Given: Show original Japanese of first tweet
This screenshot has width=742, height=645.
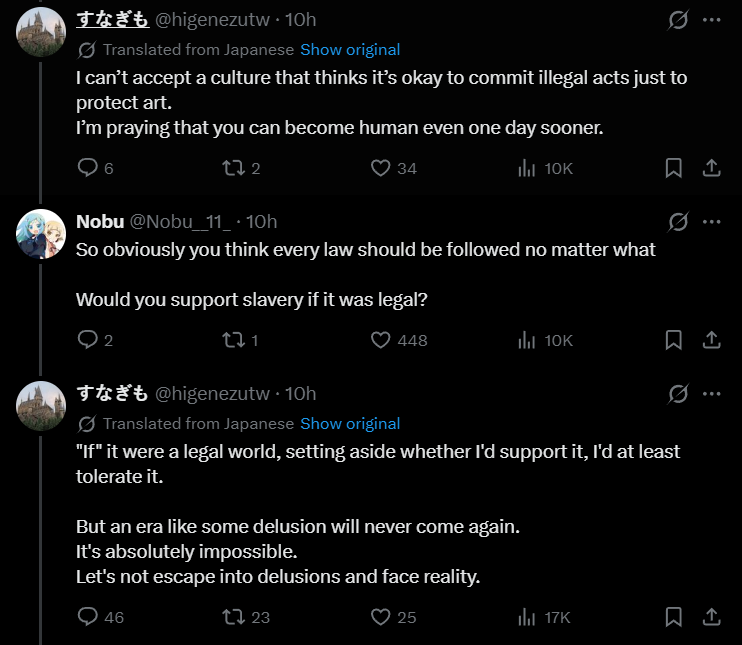Looking at the screenshot, I should 350,50.
